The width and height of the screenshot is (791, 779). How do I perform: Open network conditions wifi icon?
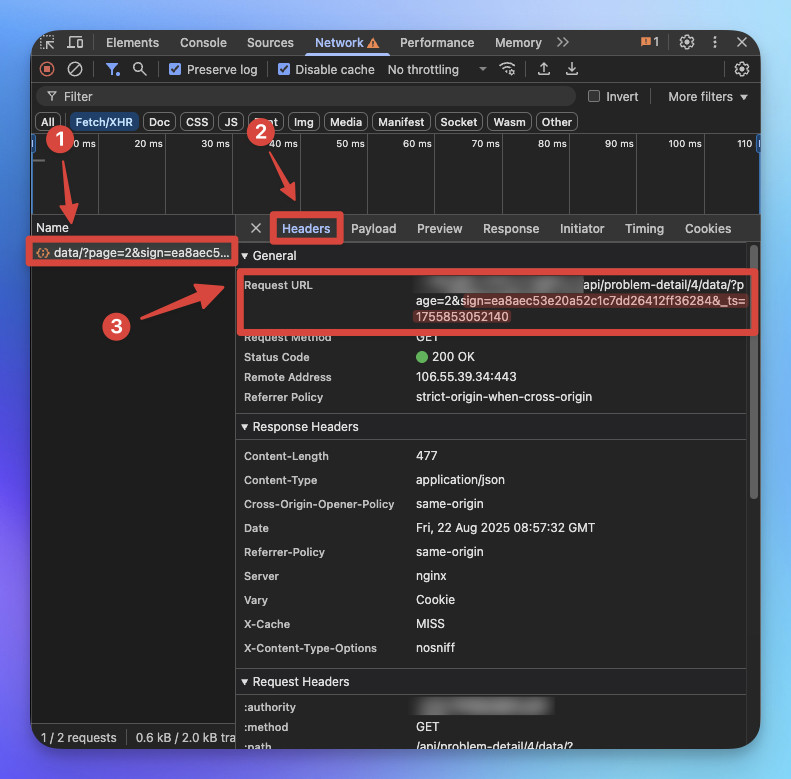tap(507, 69)
